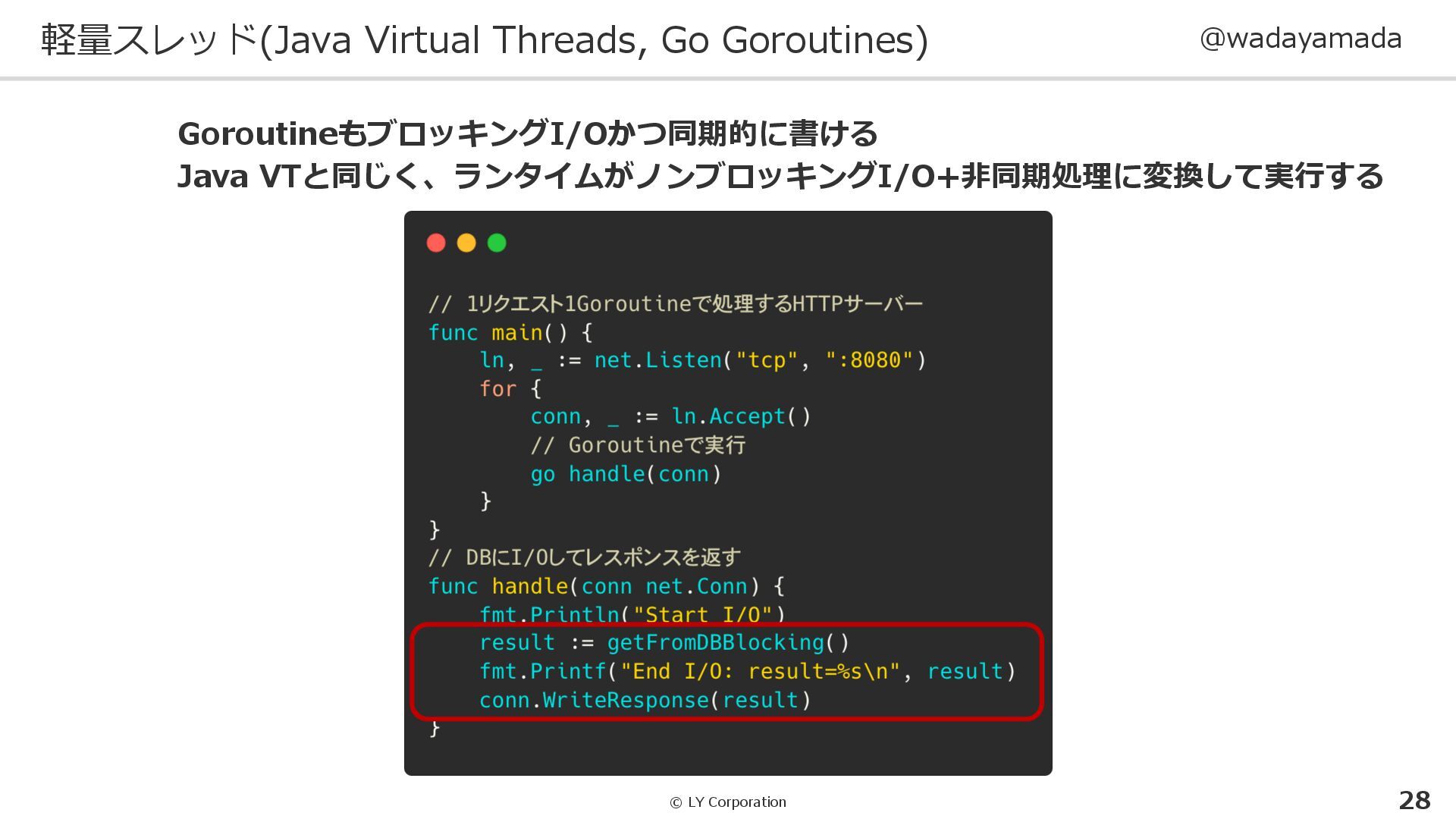
Task: Click the yellow window dot icon
Action: coord(466,243)
